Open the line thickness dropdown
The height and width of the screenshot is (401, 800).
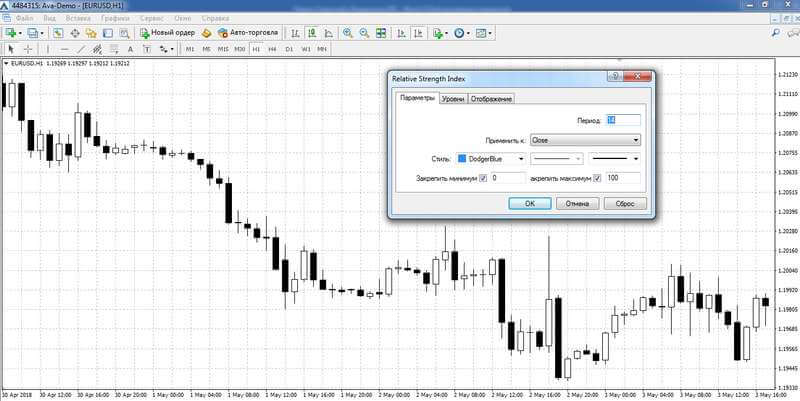pyautogui.click(x=614, y=158)
